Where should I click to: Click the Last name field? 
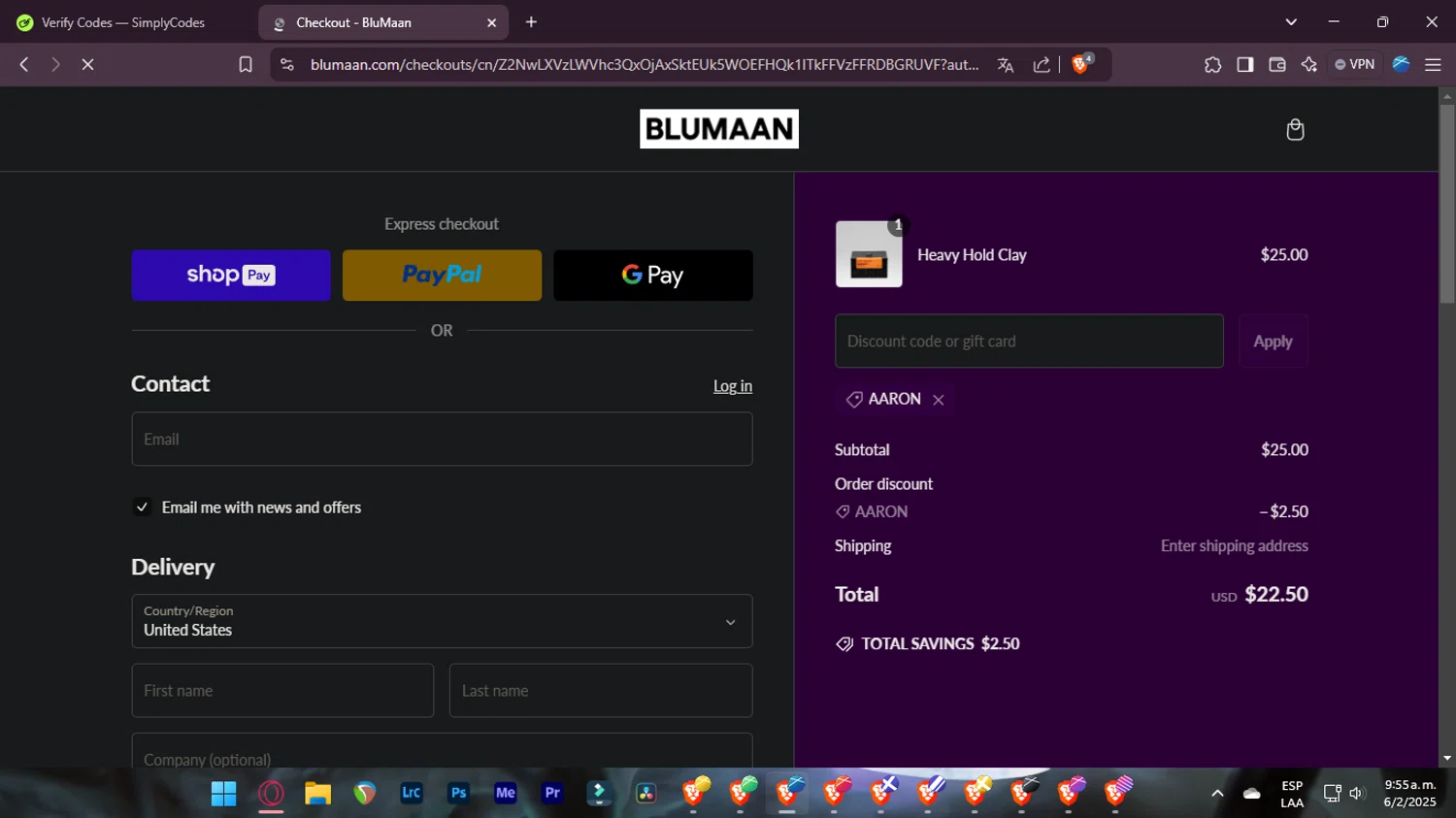pyautogui.click(x=601, y=691)
